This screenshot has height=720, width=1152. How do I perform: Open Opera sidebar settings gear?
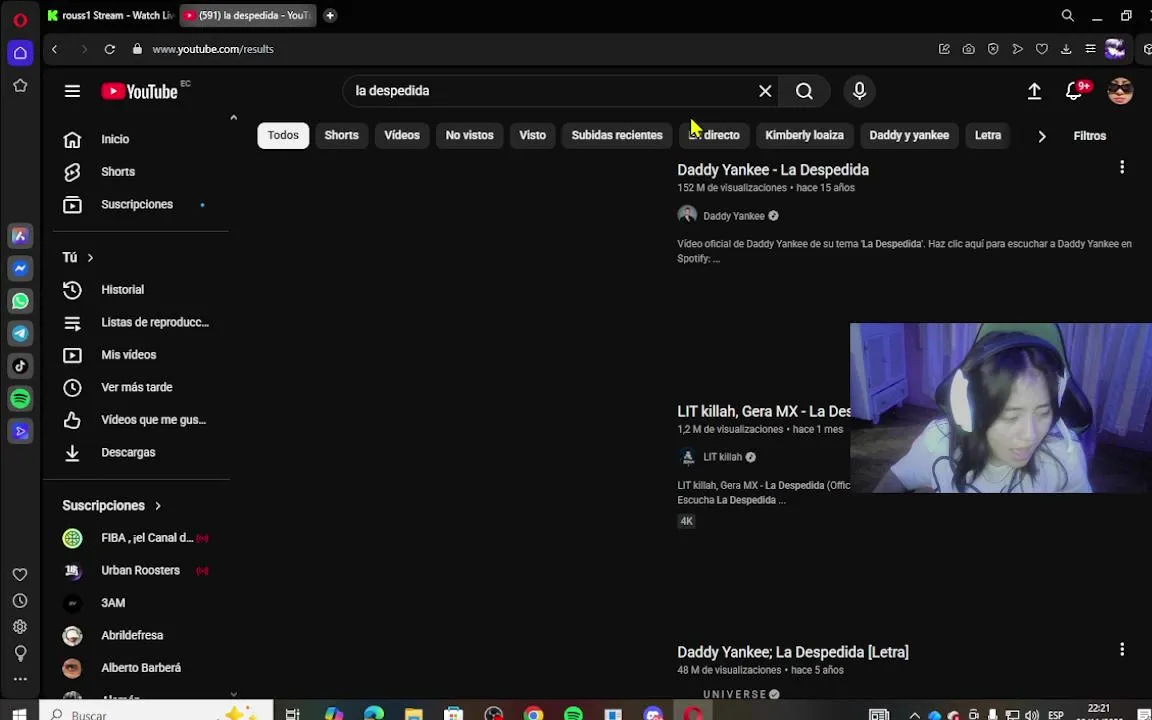click(x=21, y=627)
